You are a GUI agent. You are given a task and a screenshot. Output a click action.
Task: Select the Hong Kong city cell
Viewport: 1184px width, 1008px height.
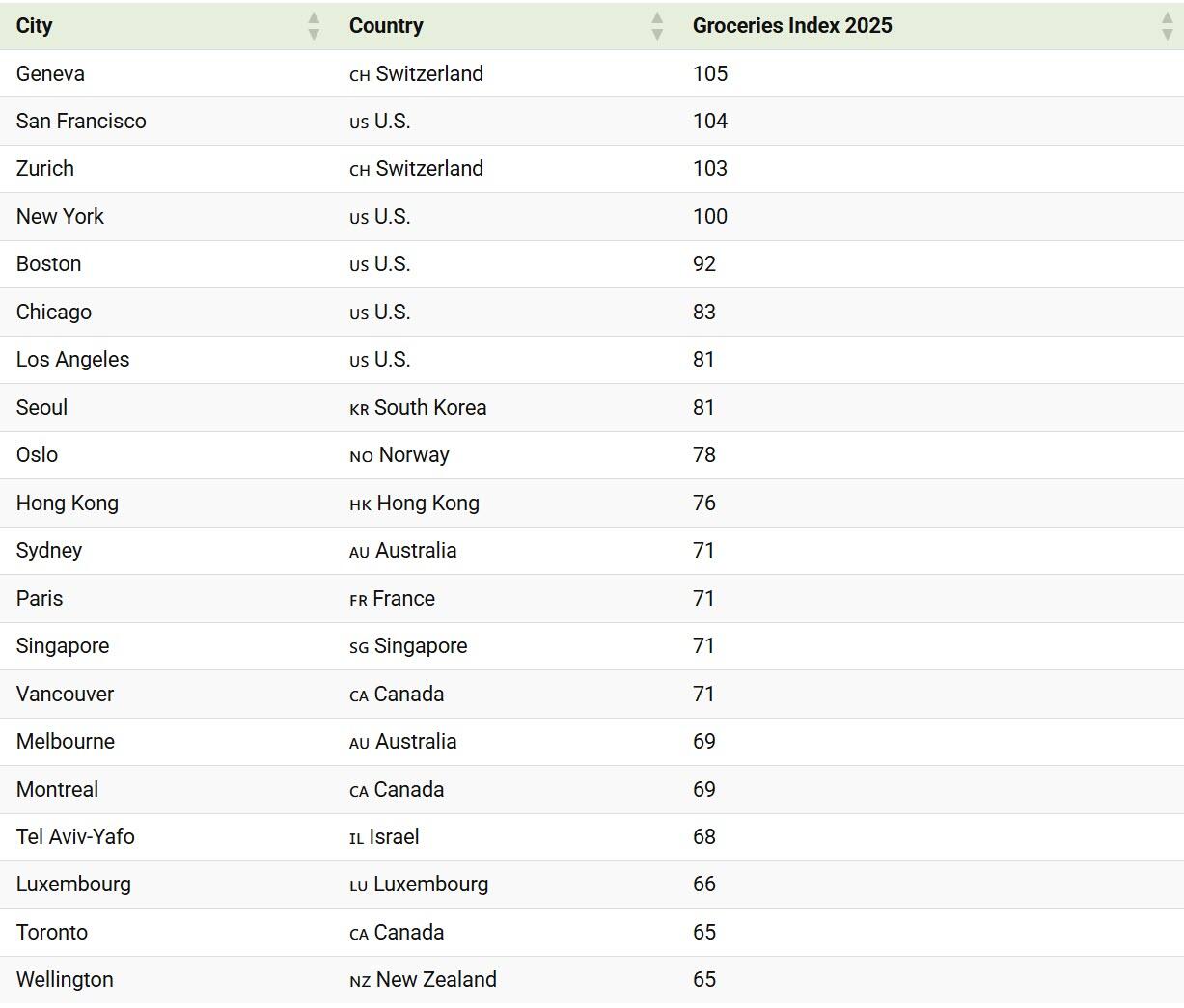tap(68, 504)
